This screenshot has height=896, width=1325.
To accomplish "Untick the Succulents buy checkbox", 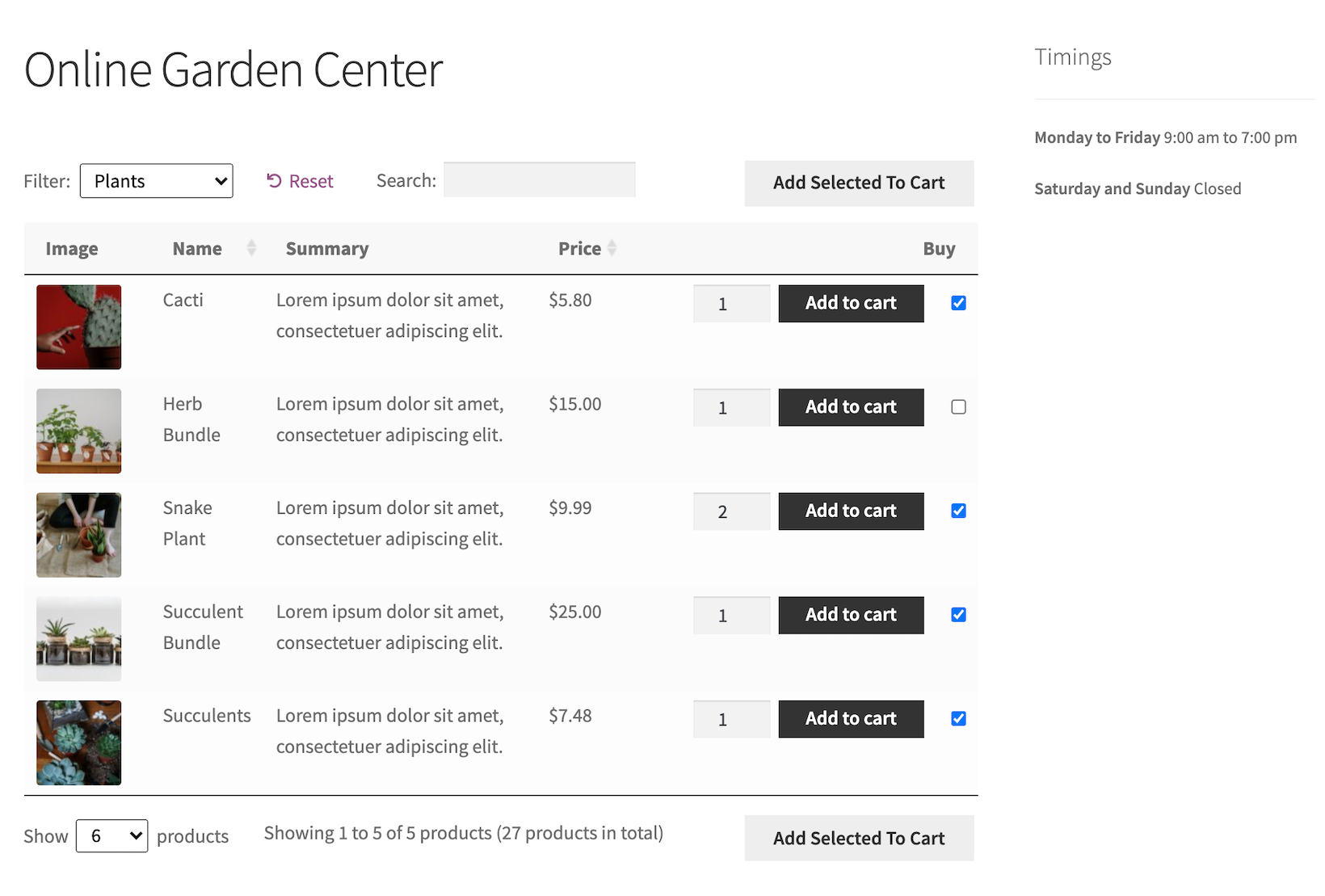I will click(x=958, y=718).
